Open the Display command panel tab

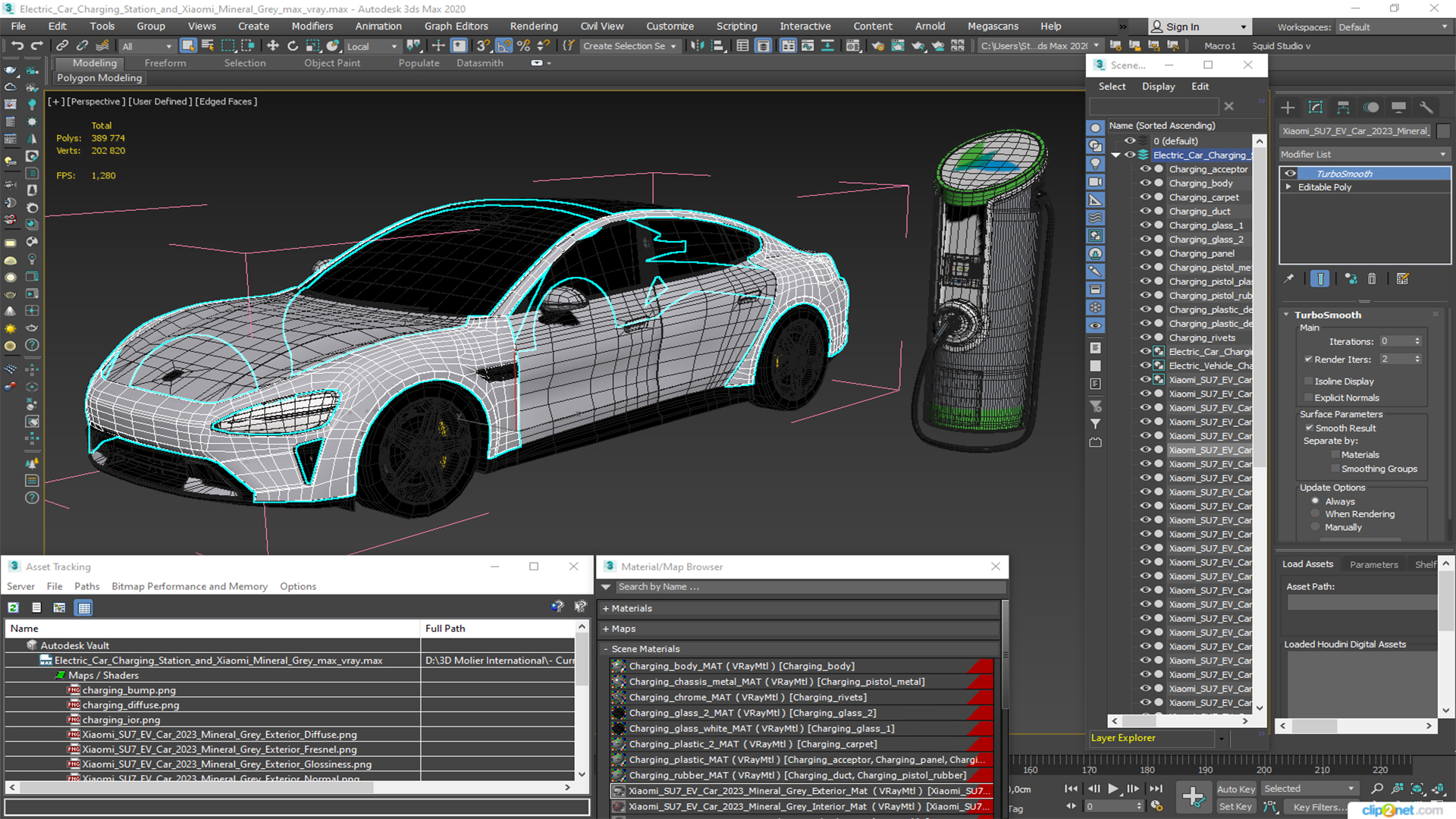point(1399,108)
